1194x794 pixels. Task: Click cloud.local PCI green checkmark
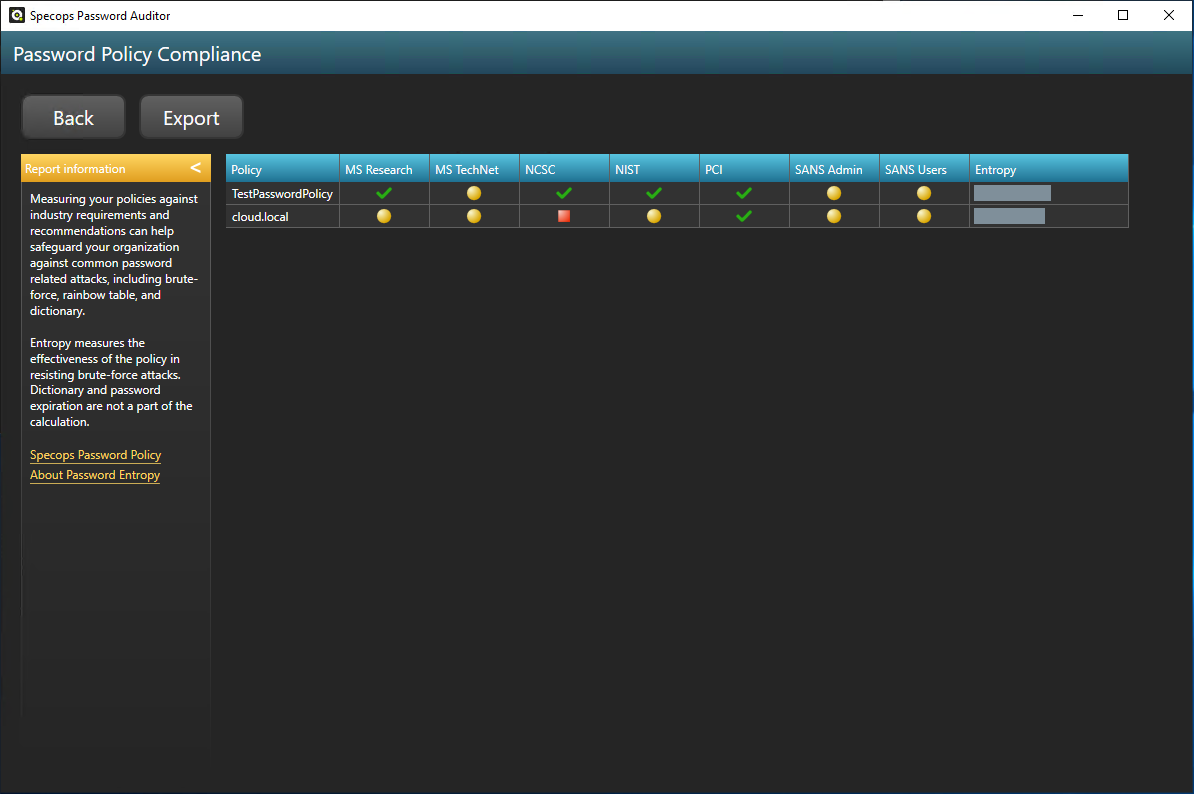744,216
